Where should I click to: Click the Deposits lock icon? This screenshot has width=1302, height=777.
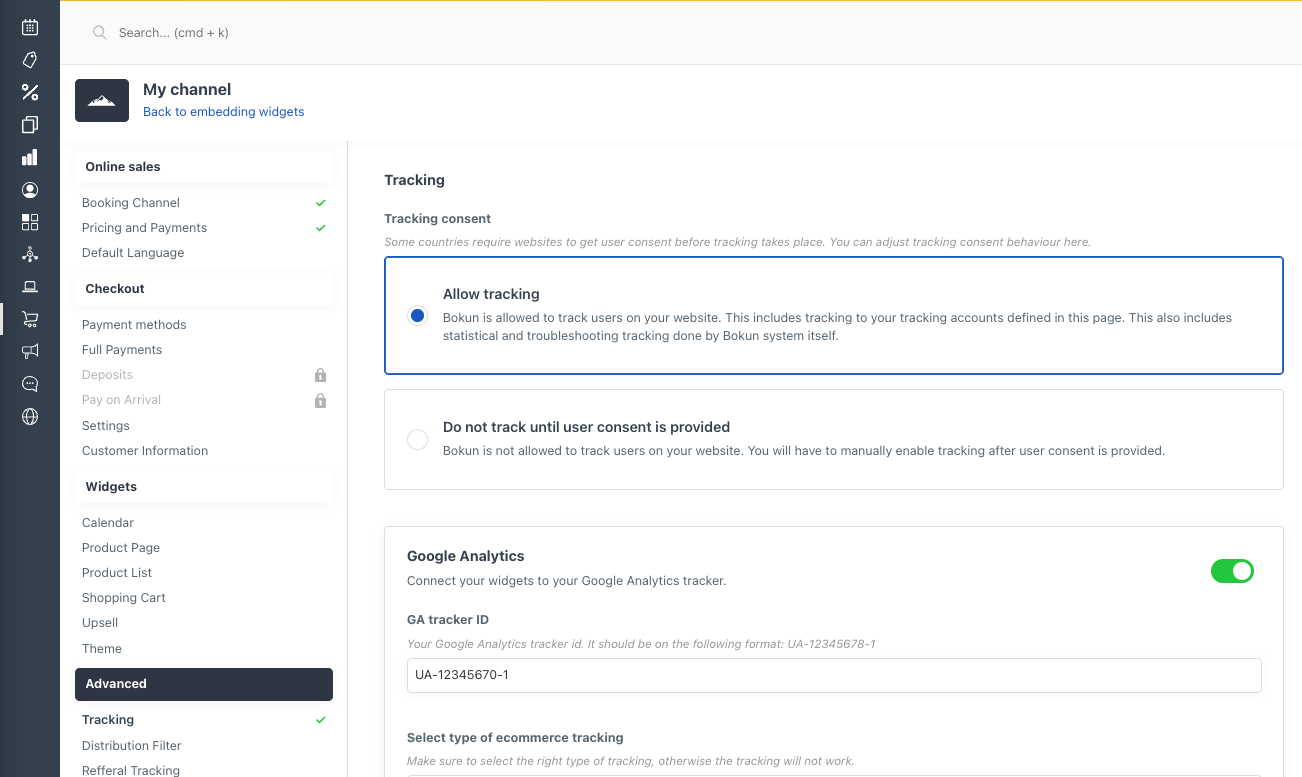(320, 375)
